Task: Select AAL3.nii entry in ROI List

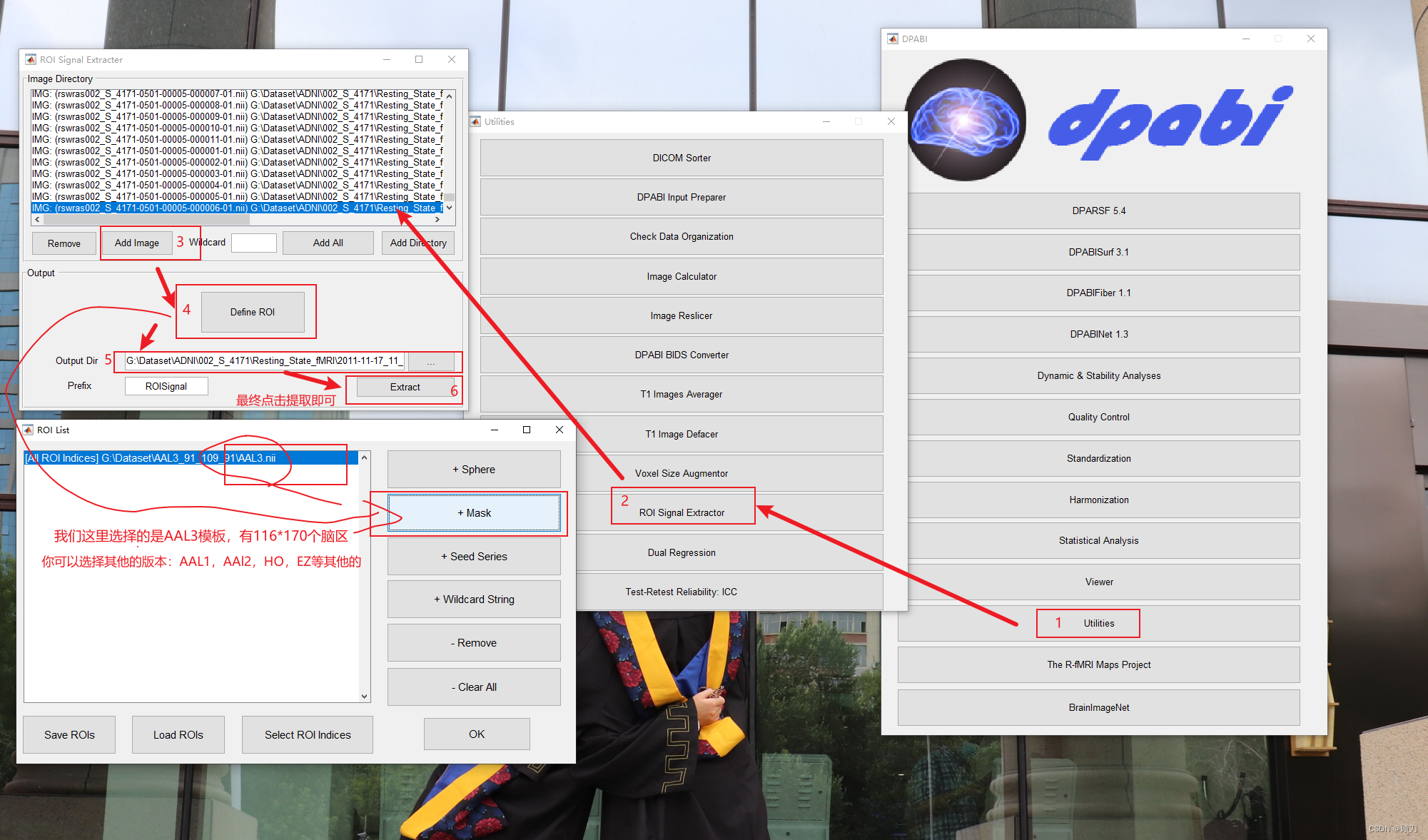Action: [191, 458]
